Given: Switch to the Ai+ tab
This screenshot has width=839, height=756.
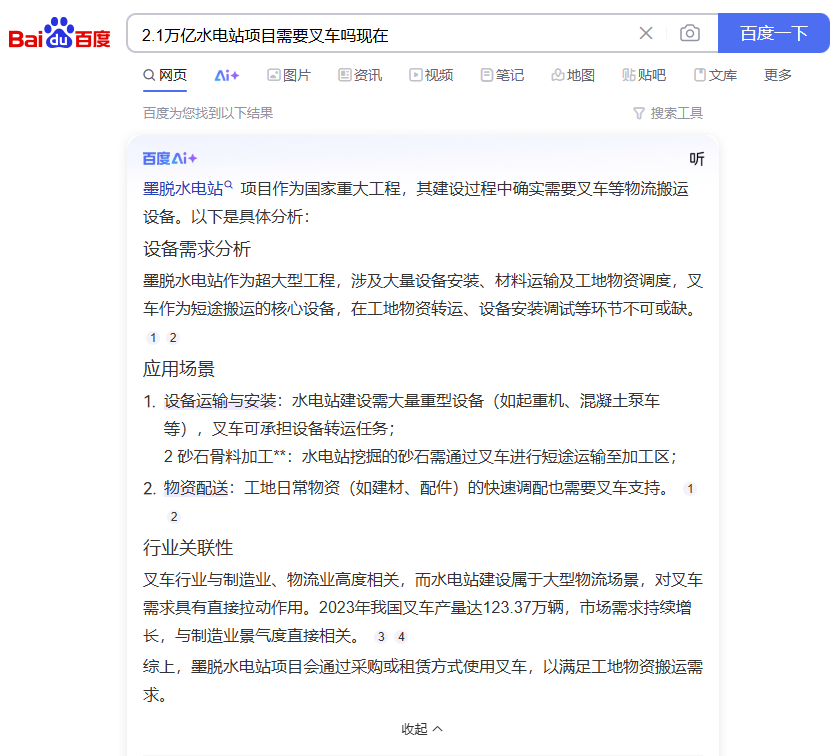Looking at the screenshot, I should coord(227,75).
